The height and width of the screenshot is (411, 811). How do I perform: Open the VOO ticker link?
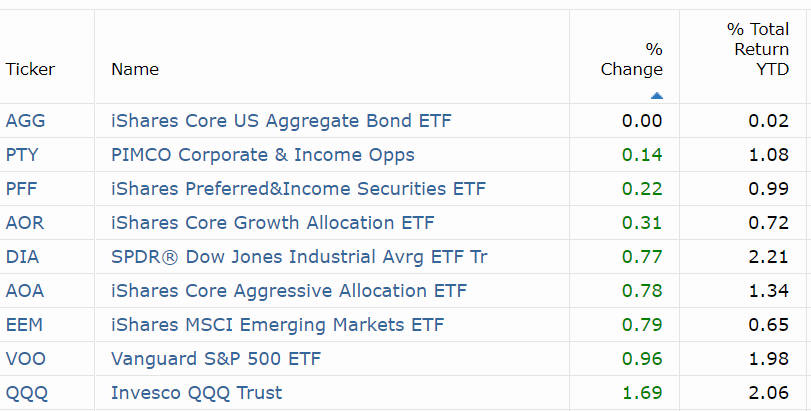pos(25,359)
